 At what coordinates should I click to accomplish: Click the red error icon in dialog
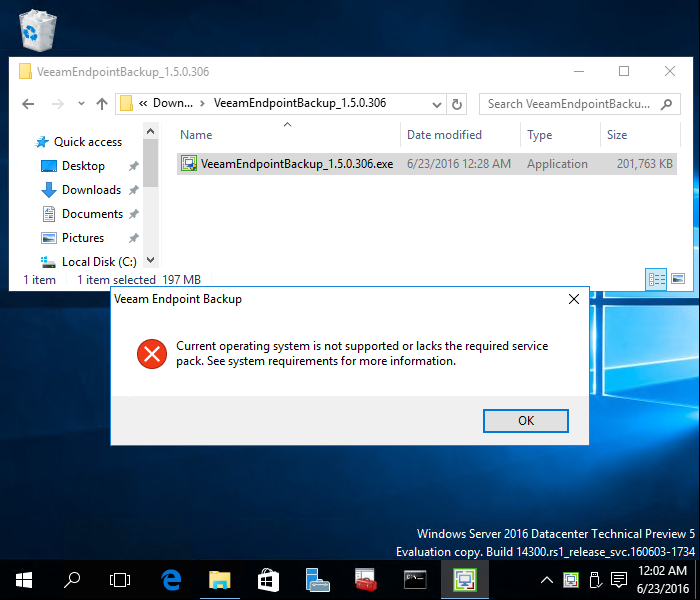pyautogui.click(x=152, y=354)
